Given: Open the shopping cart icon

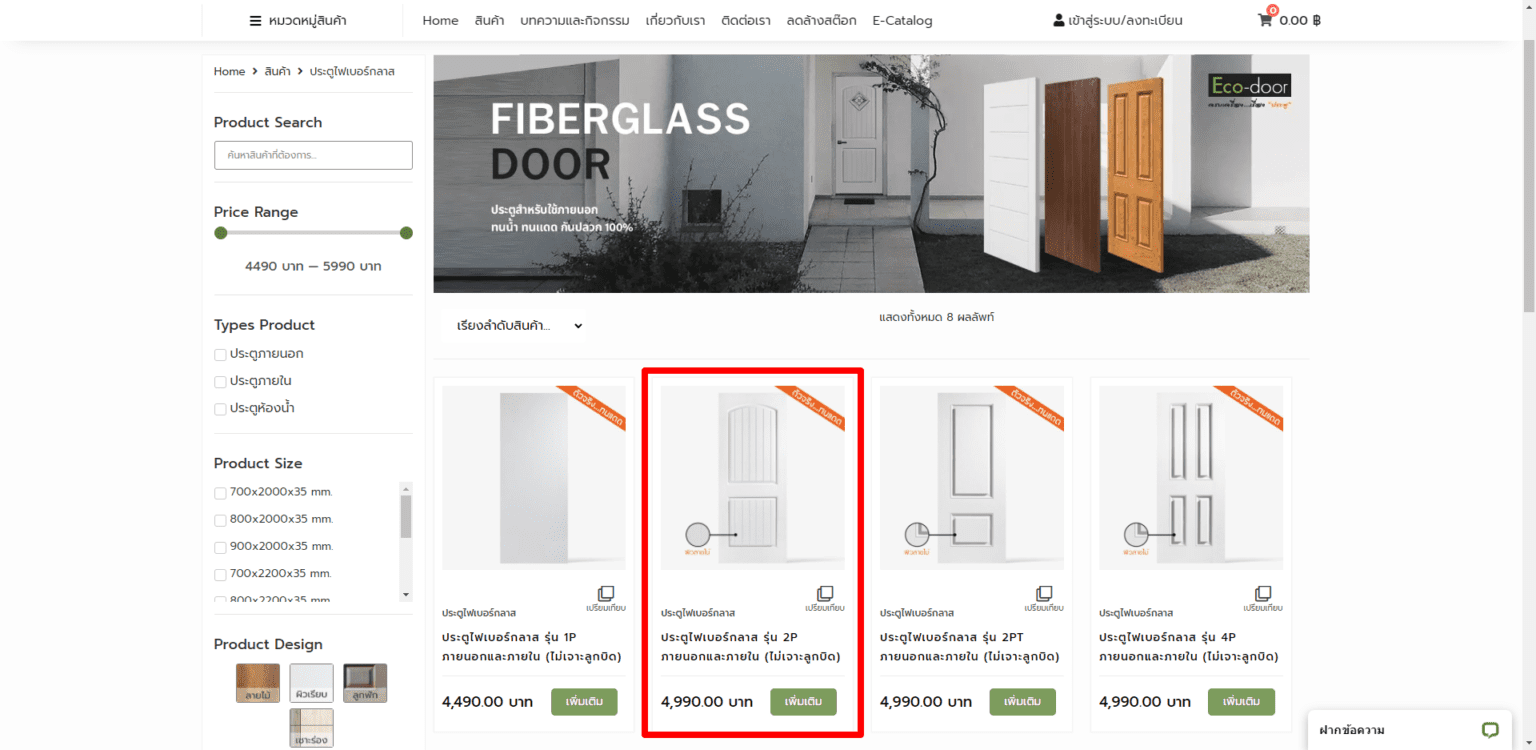Looking at the screenshot, I should click(x=1265, y=20).
